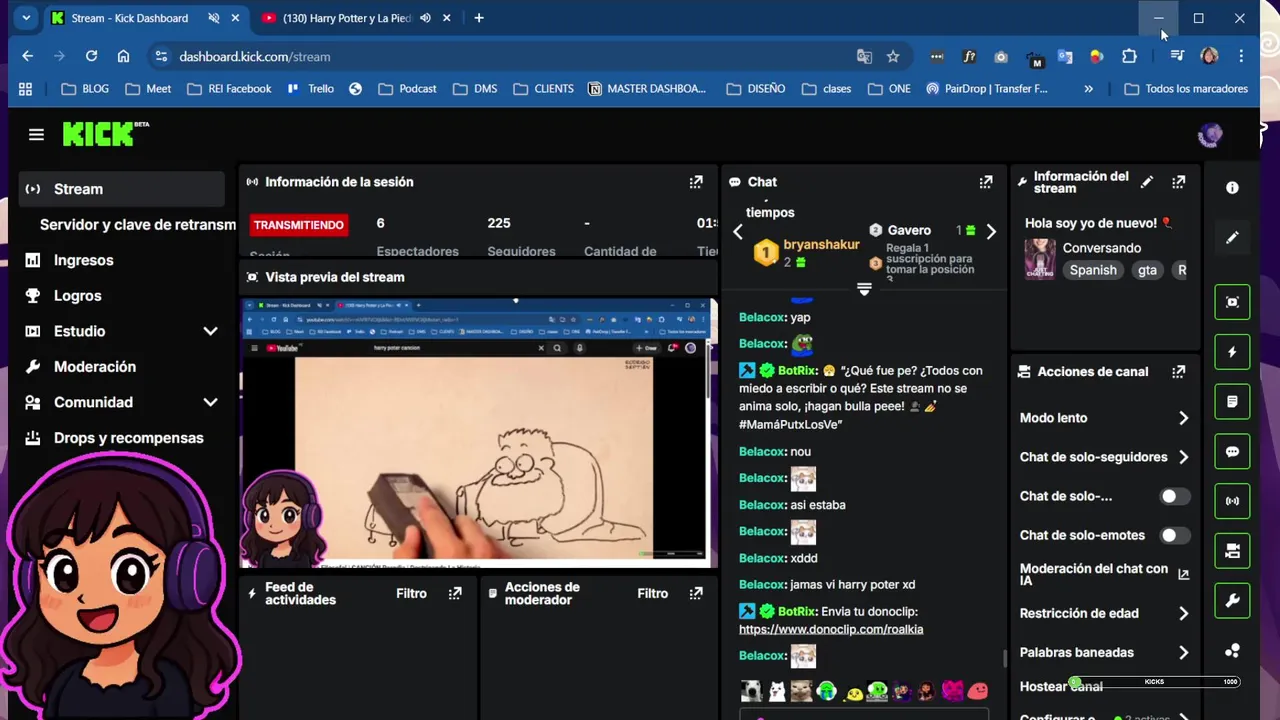The image size is (1280, 720).
Task: Pop out the Acciones de moderador panel
Action: [x=696, y=594]
